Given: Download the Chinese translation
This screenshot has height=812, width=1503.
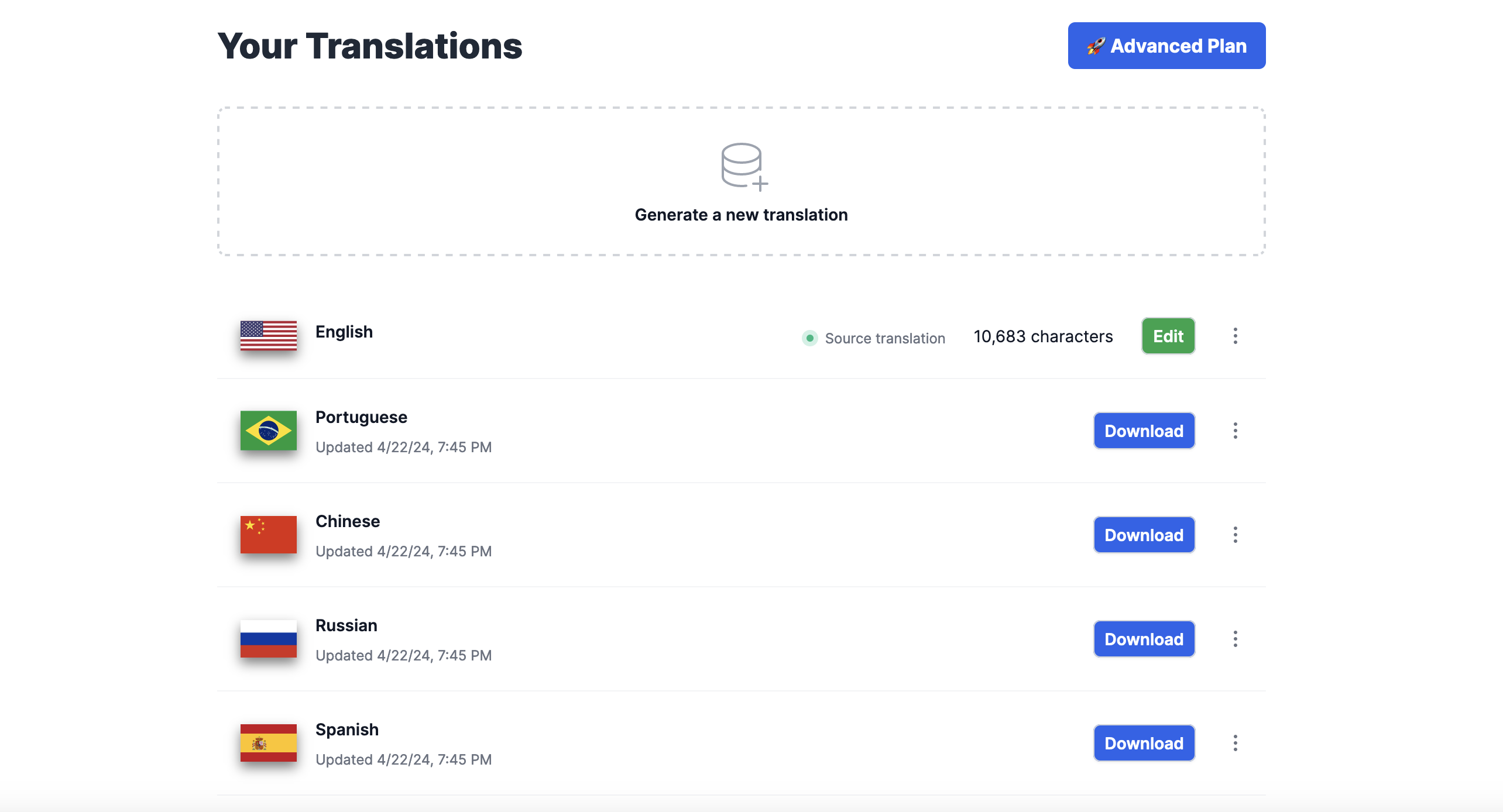Looking at the screenshot, I should tap(1144, 535).
